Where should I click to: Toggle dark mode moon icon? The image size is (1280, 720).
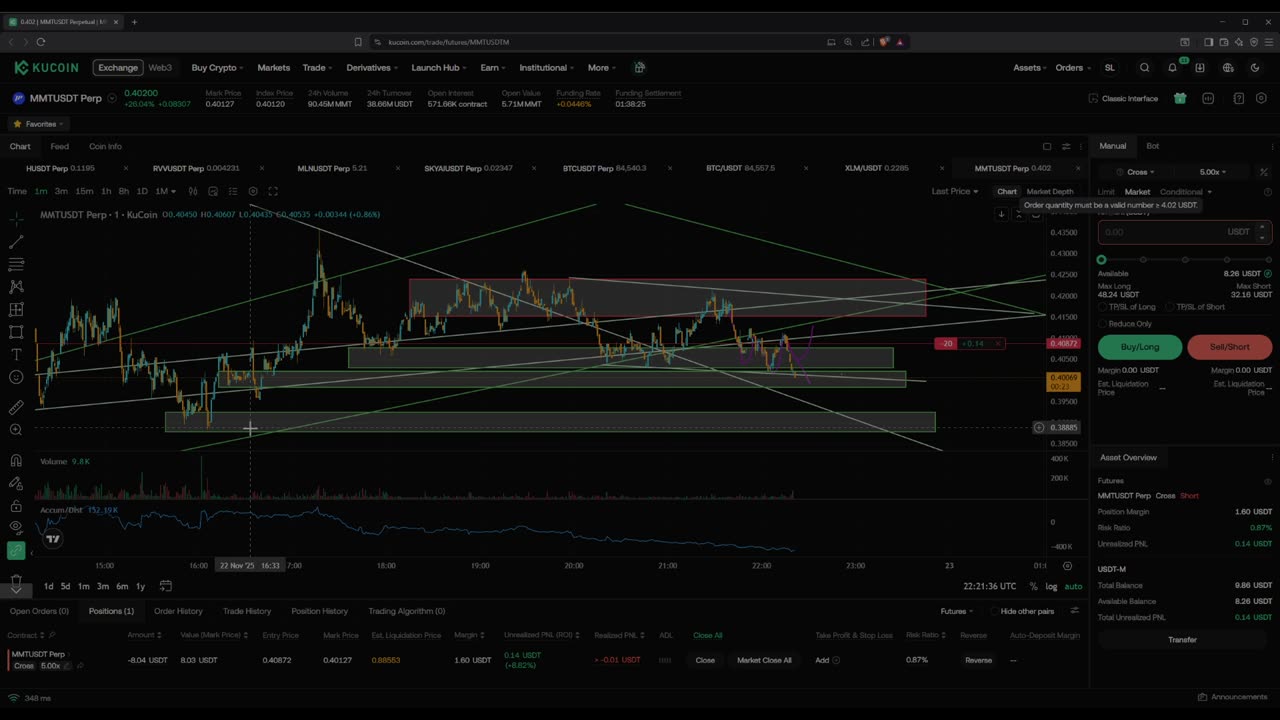[1256, 68]
